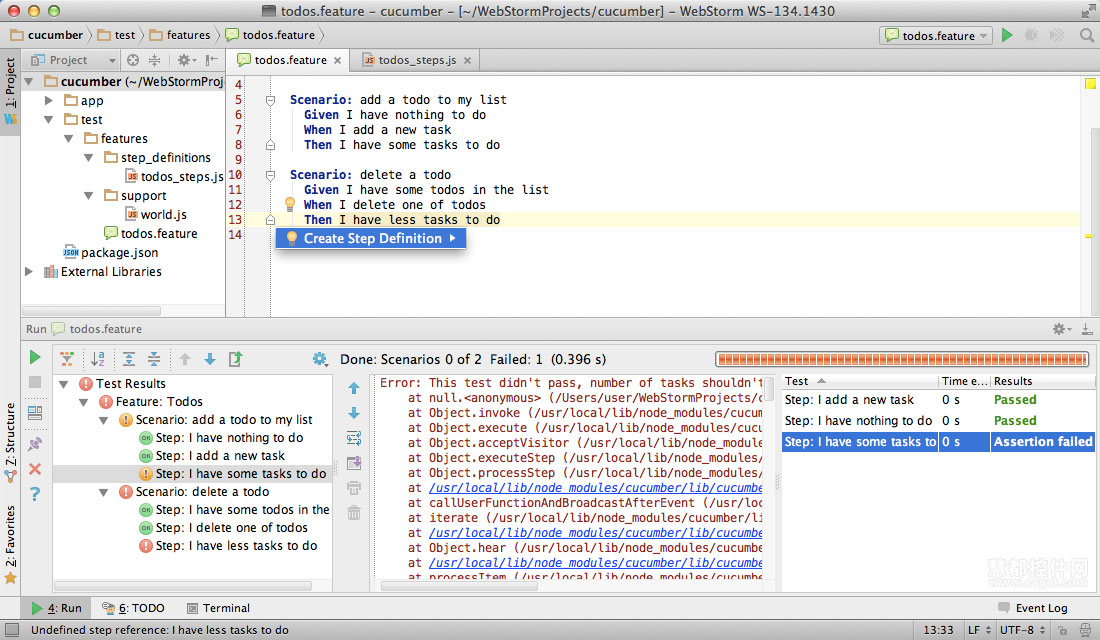The width and height of the screenshot is (1100, 640).
Task: Go to next failed test arrow
Action: (x=210, y=359)
